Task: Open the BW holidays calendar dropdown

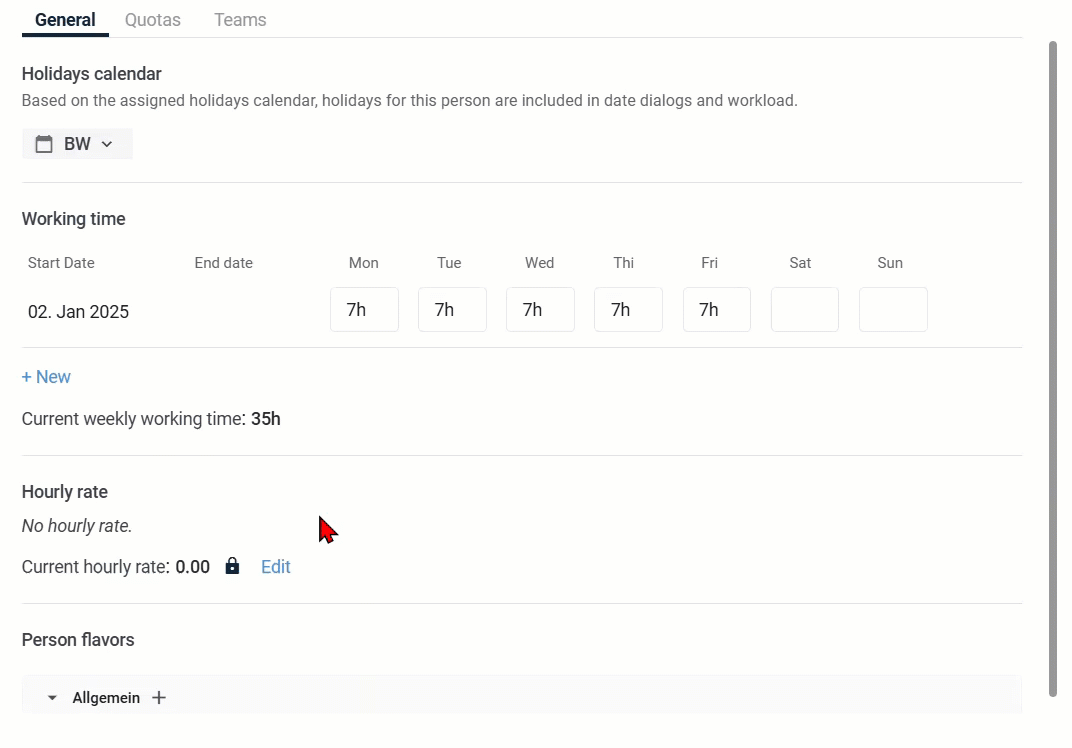Action: pos(77,144)
